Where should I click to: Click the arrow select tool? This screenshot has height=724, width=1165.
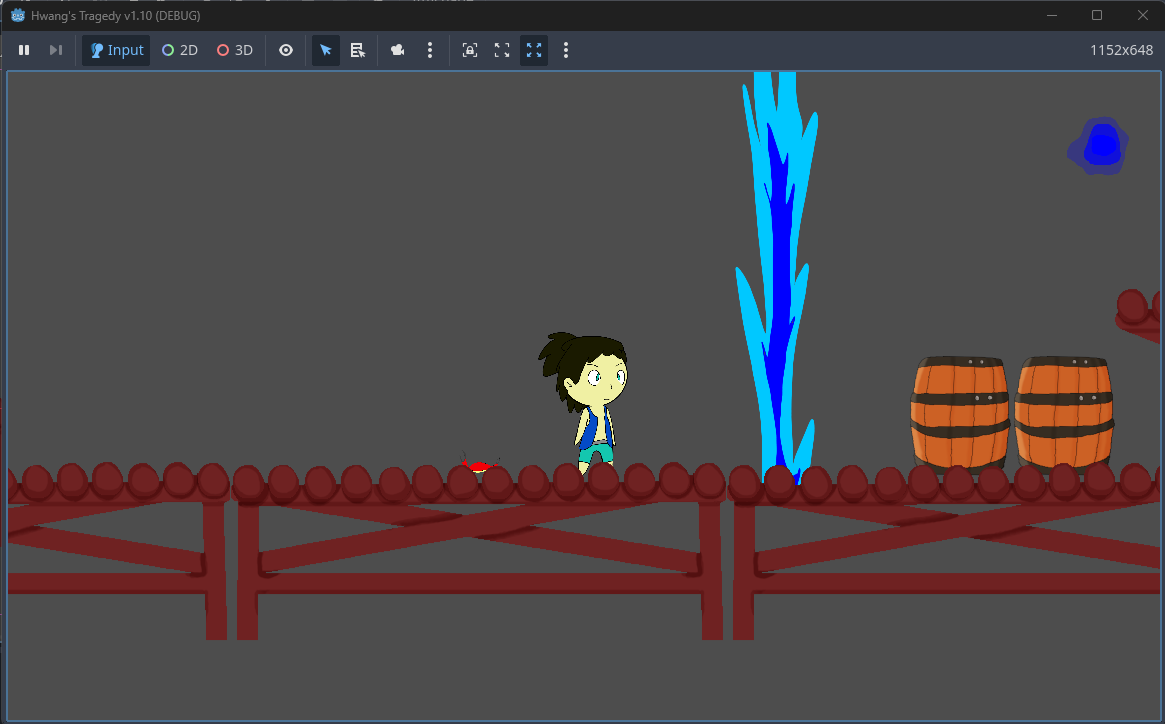(x=326, y=50)
